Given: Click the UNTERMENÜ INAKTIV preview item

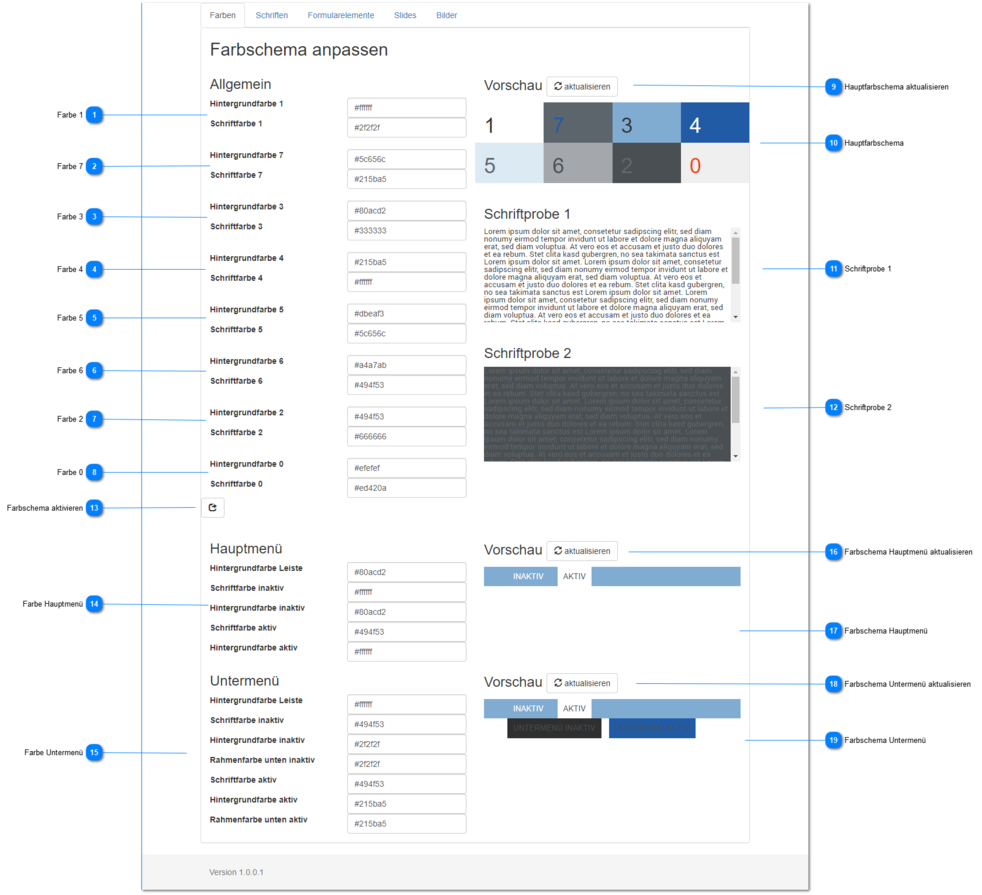Looking at the screenshot, I should (554, 728).
